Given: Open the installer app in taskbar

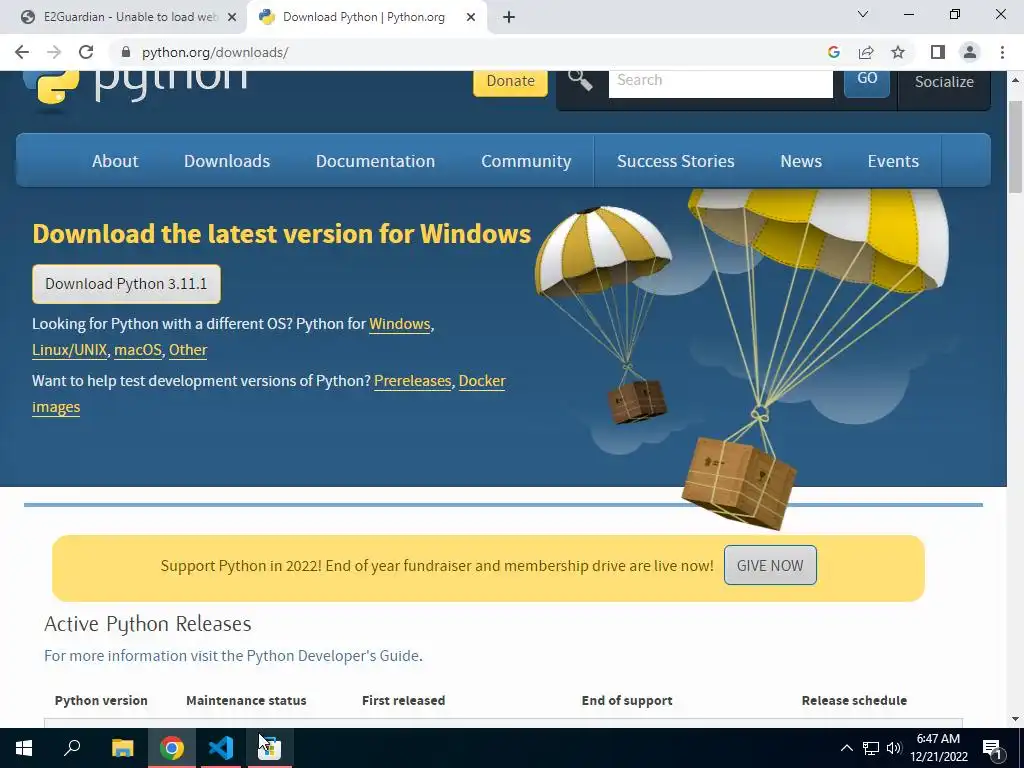Looking at the screenshot, I should 270,748.
